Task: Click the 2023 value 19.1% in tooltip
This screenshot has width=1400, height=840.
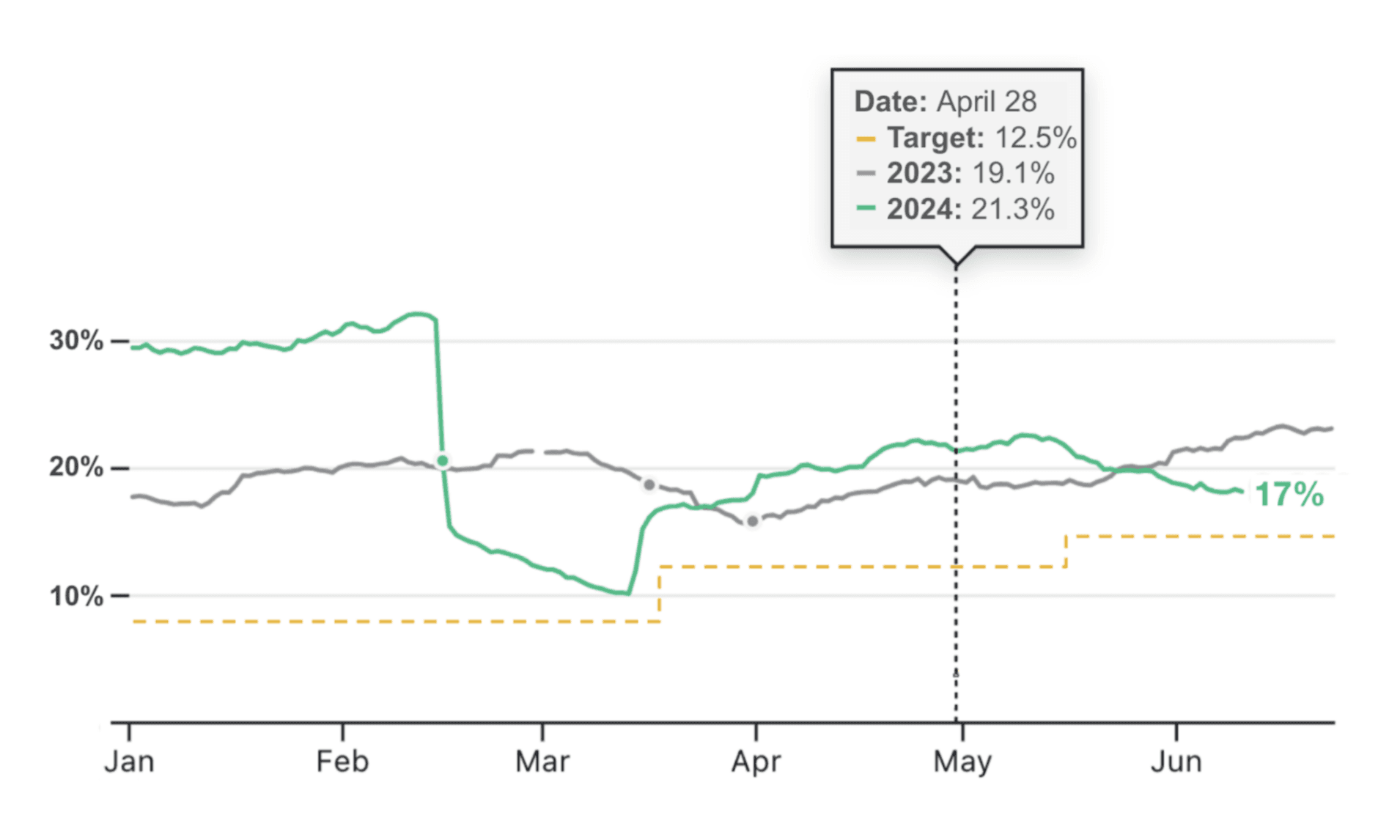Action: pyautogui.click(x=1013, y=174)
